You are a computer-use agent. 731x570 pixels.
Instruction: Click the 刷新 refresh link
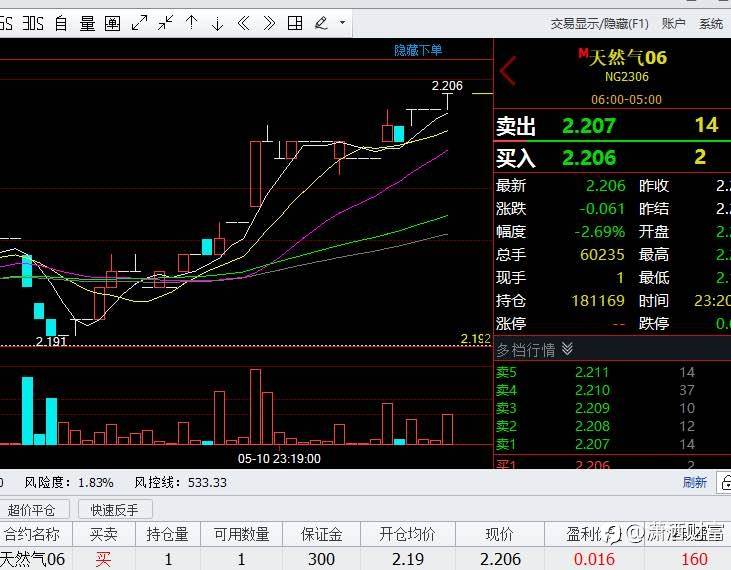pos(695,482)
